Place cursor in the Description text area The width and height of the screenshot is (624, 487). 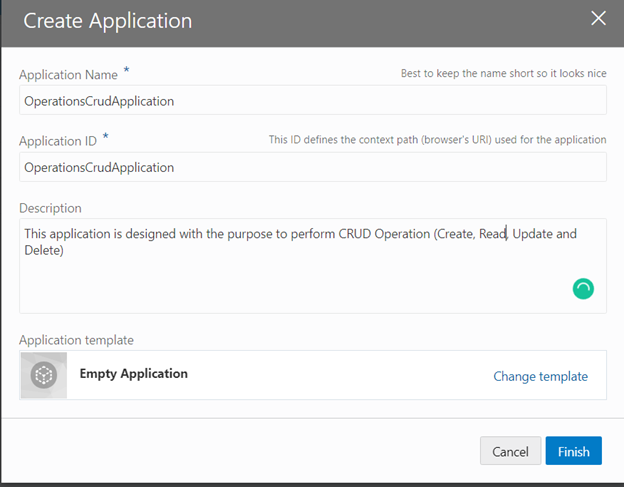click(x=313, y=266)
